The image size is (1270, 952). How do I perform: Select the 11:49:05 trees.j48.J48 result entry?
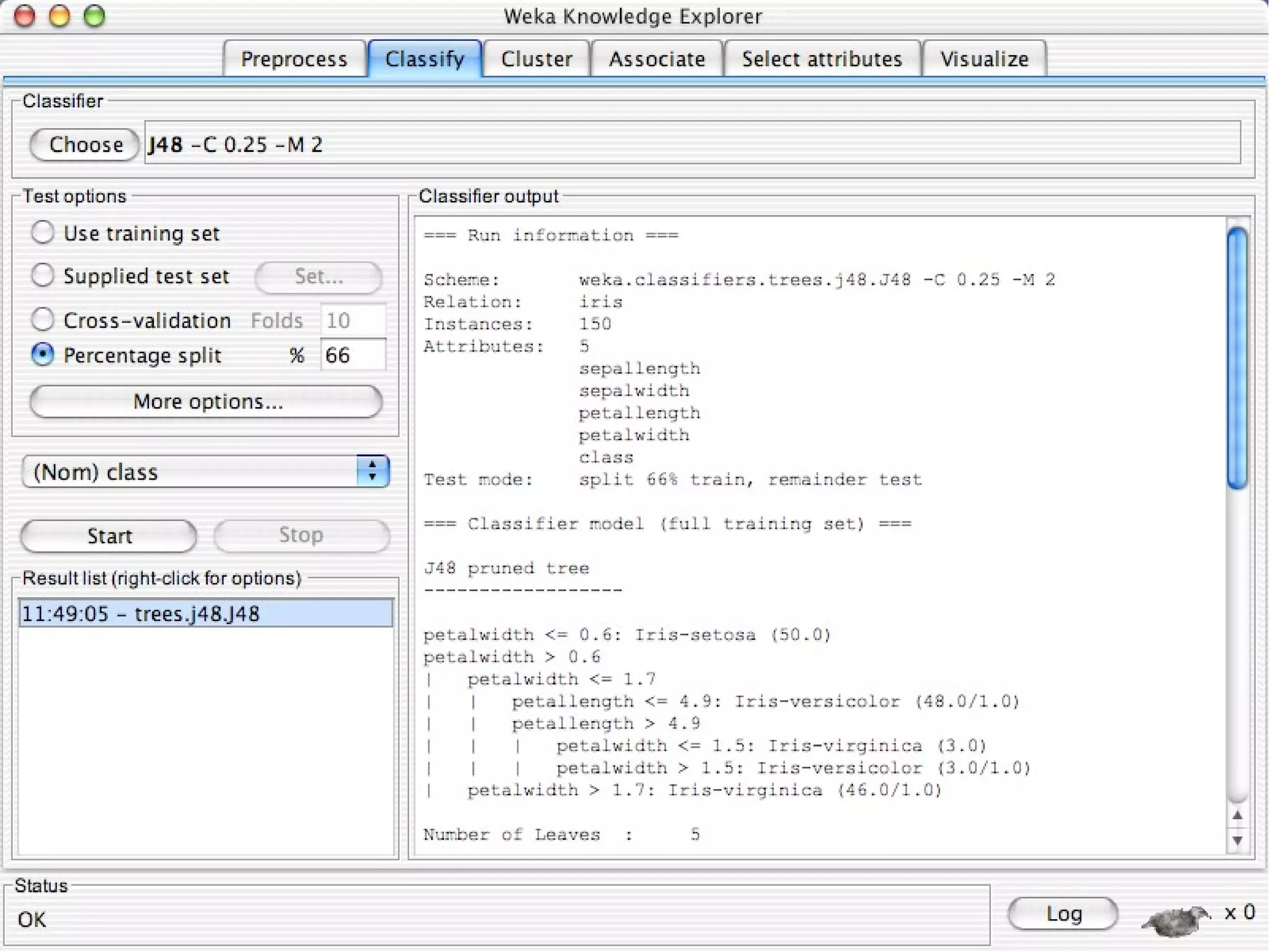(205, 614)
